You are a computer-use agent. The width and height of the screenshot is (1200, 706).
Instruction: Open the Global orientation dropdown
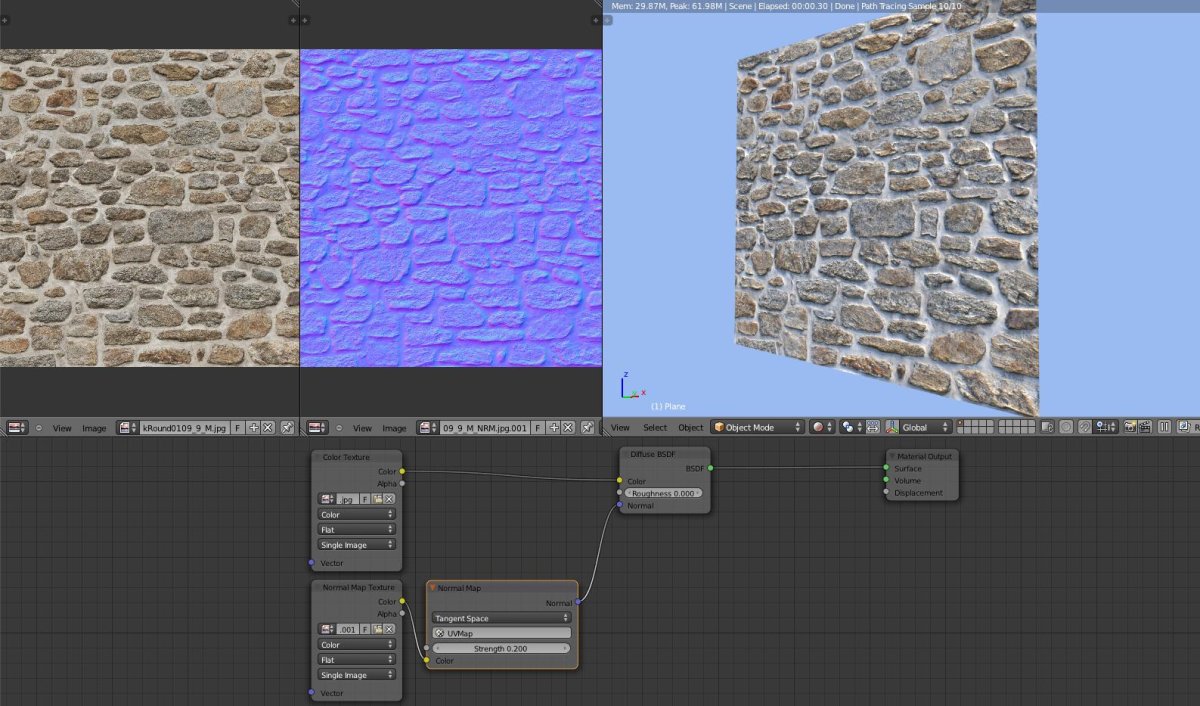click(925, 427)
